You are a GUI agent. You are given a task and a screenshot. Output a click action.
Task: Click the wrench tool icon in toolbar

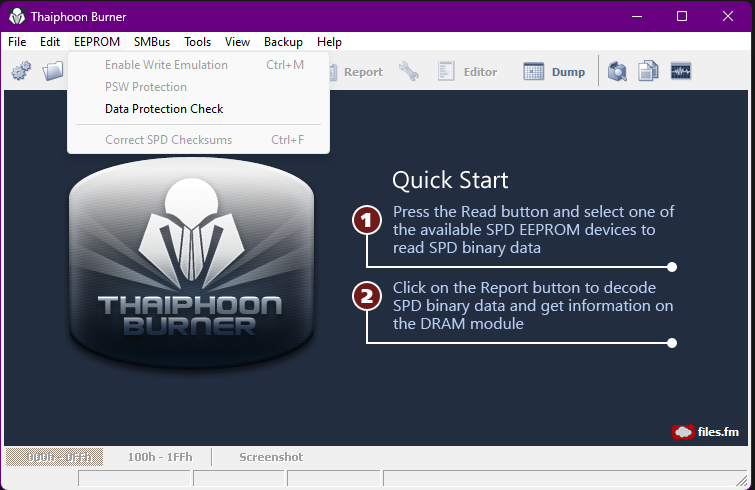pyautogui.click(x=409, y=71)
